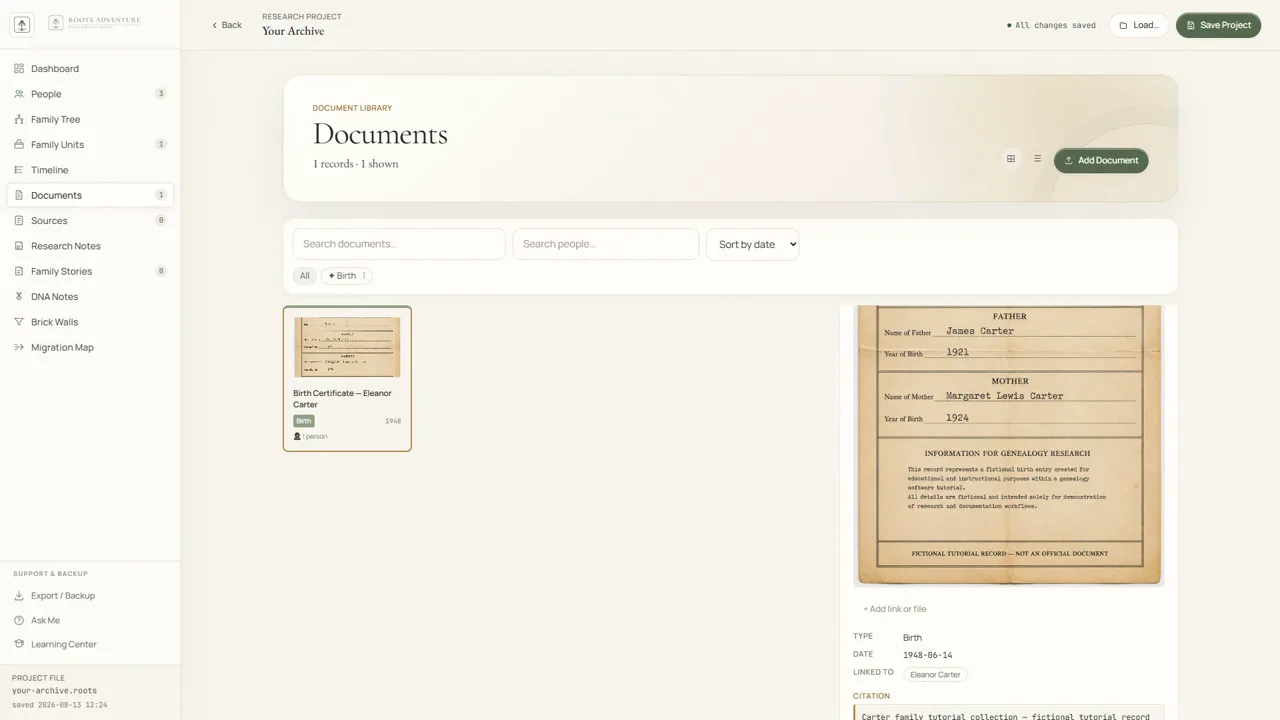Toggle the Birth filter chip
The image size is (1280, 720).
(346, 276)
